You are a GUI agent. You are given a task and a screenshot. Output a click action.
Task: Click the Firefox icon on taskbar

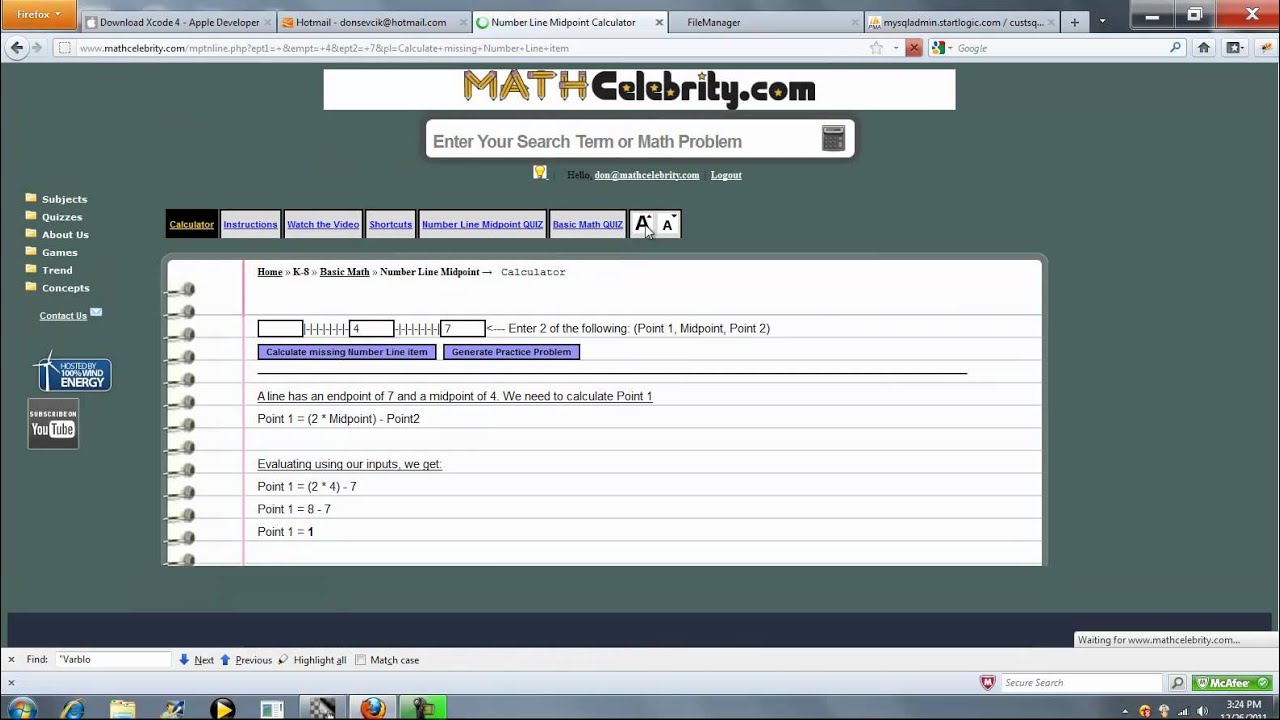tap(372, 708)
